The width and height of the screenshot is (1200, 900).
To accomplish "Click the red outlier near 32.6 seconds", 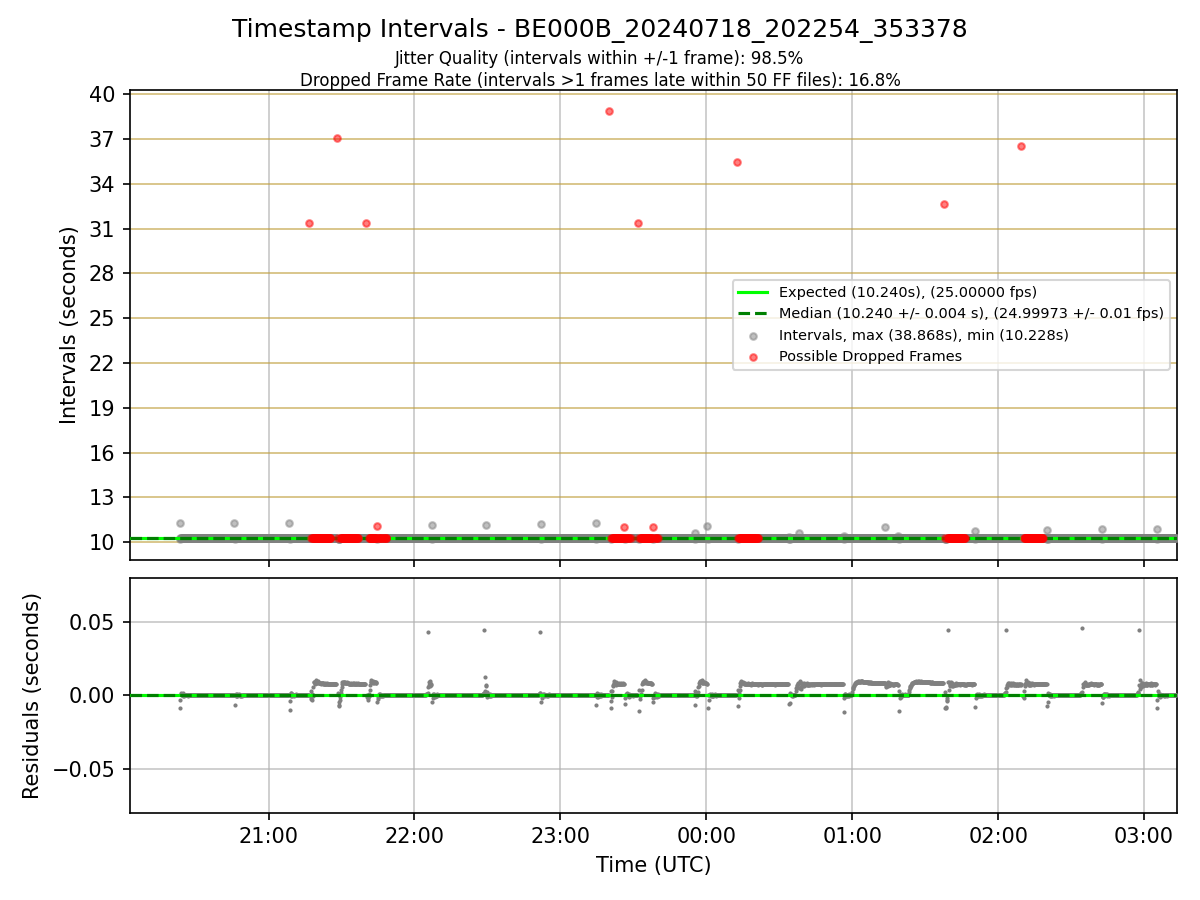I will (944, 204).
